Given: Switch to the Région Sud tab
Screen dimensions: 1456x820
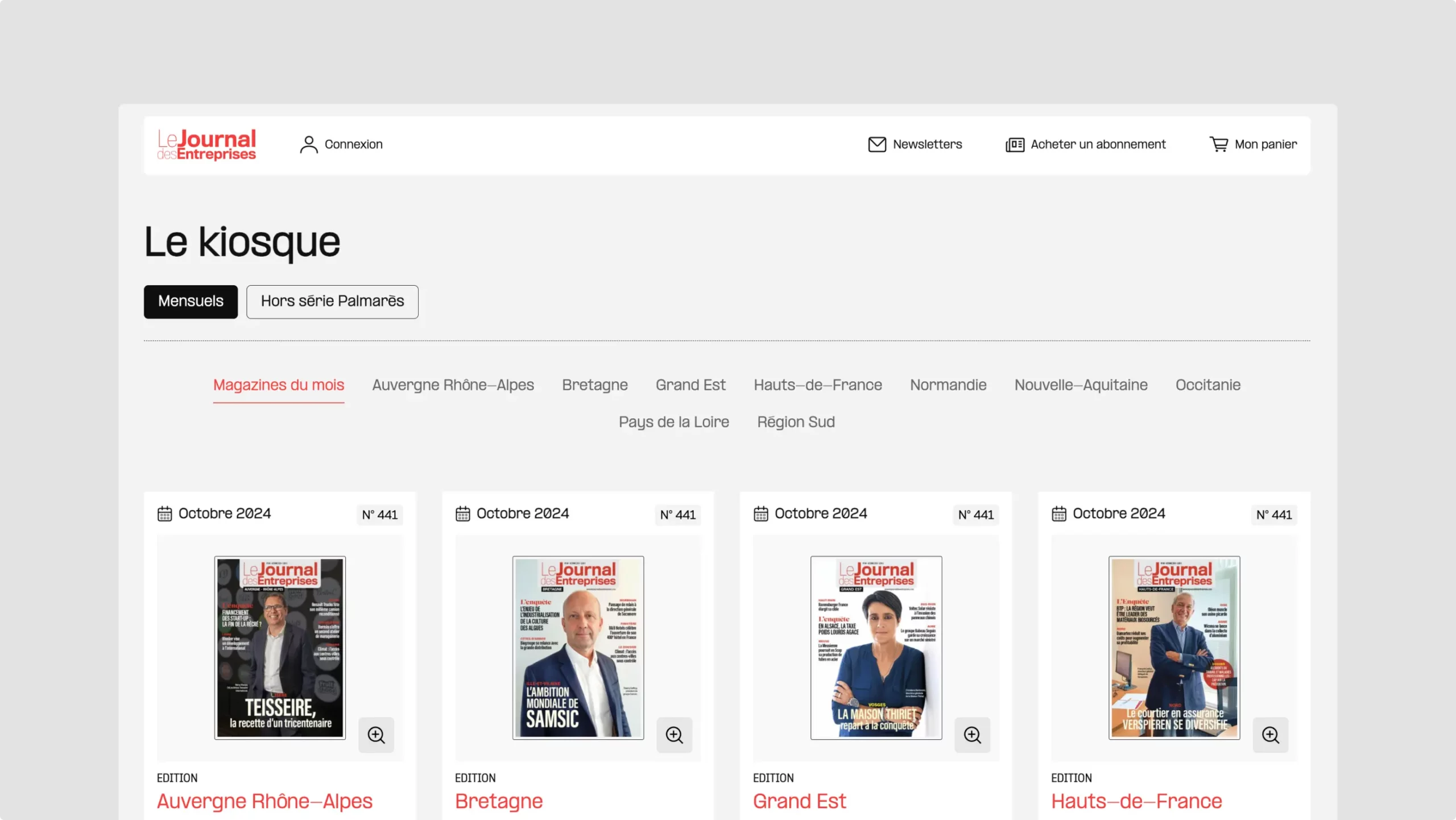Looking at the screenshot, I should [x=796, y=422].
